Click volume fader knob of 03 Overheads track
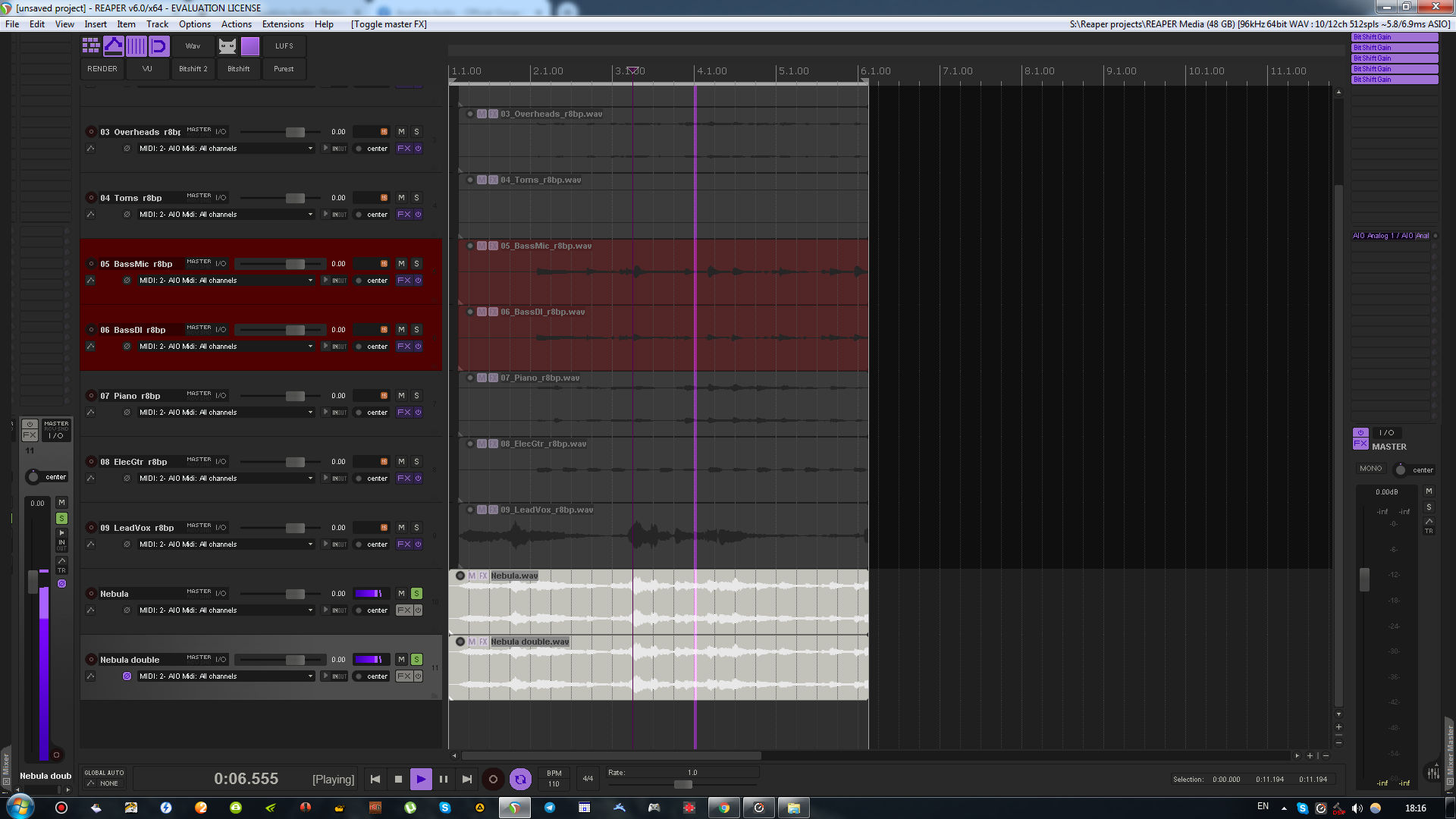Screen dimensions: 1456x819 295,132
